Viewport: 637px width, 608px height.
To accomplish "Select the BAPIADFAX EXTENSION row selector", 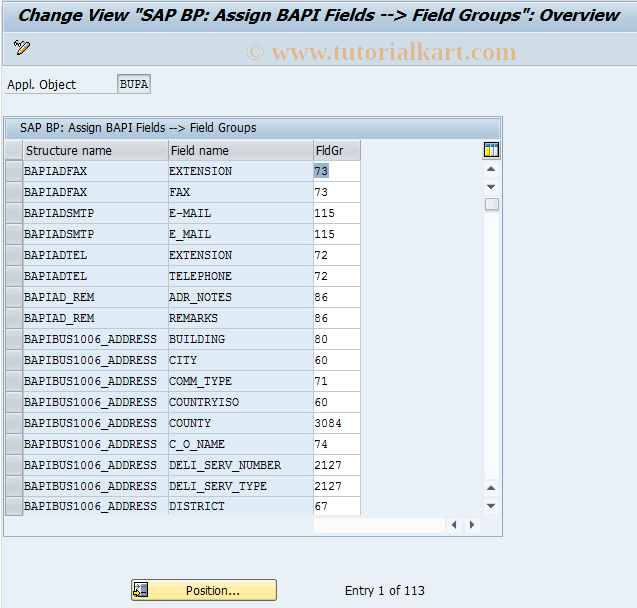I will pos(14,171).
